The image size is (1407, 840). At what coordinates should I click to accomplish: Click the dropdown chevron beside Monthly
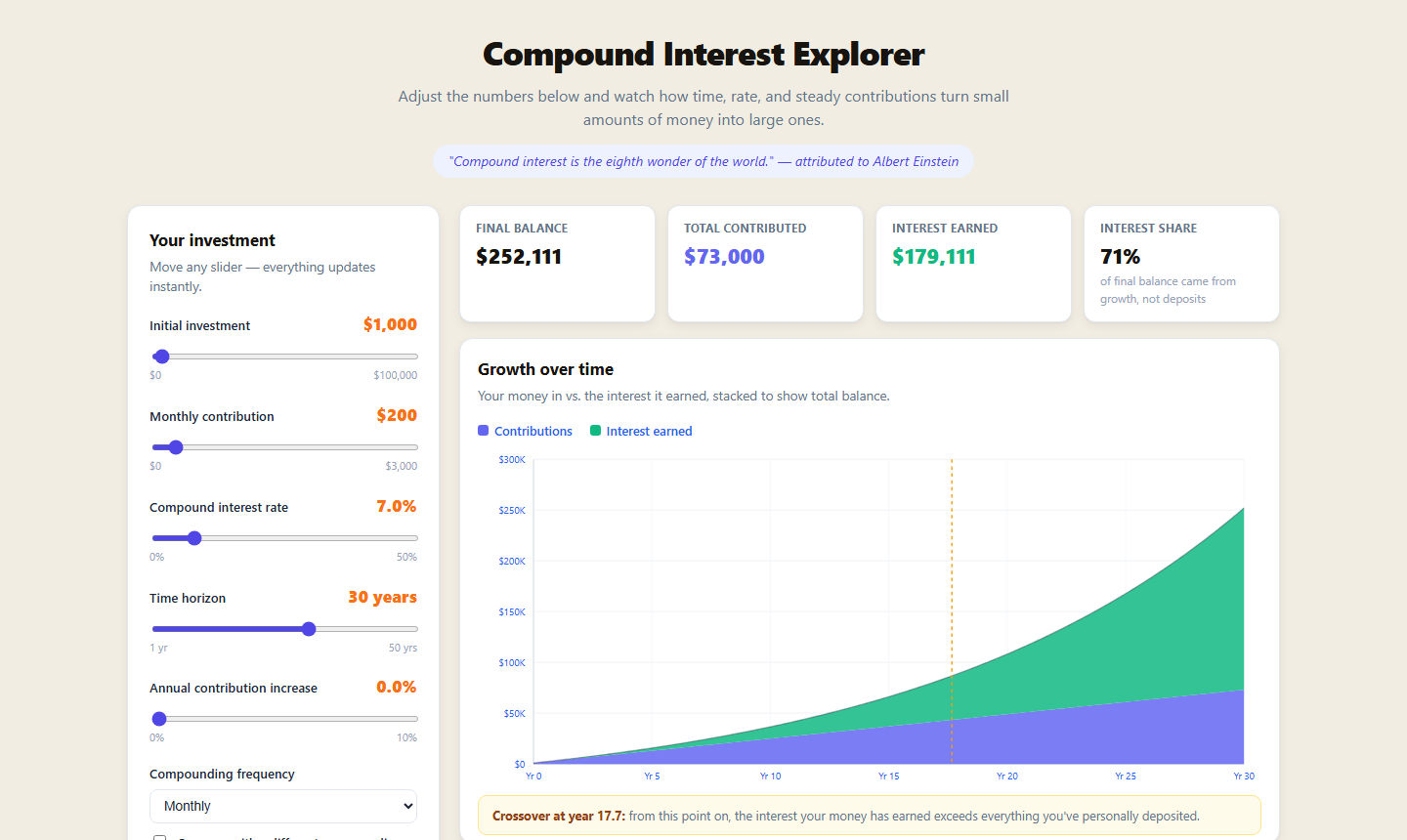click(x=408, y=806)
